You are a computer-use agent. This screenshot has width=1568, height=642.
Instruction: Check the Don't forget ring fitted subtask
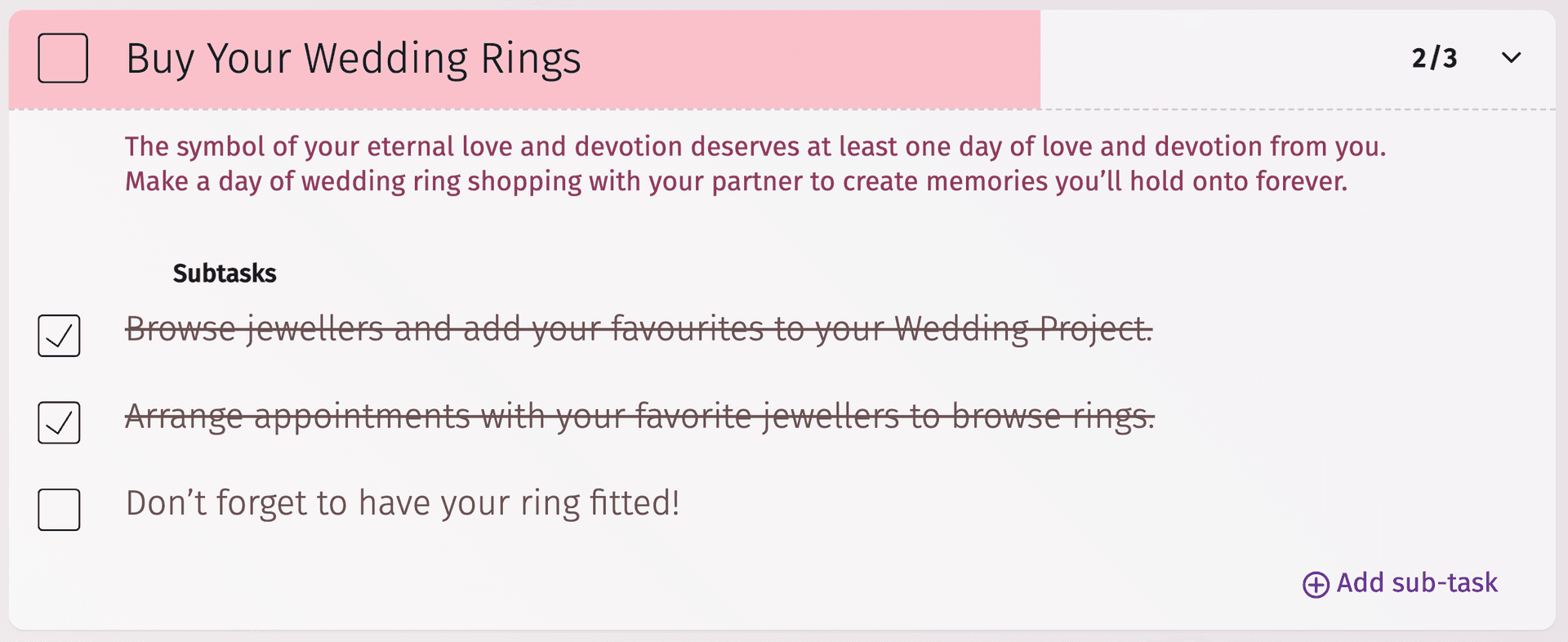click(59, 509)
